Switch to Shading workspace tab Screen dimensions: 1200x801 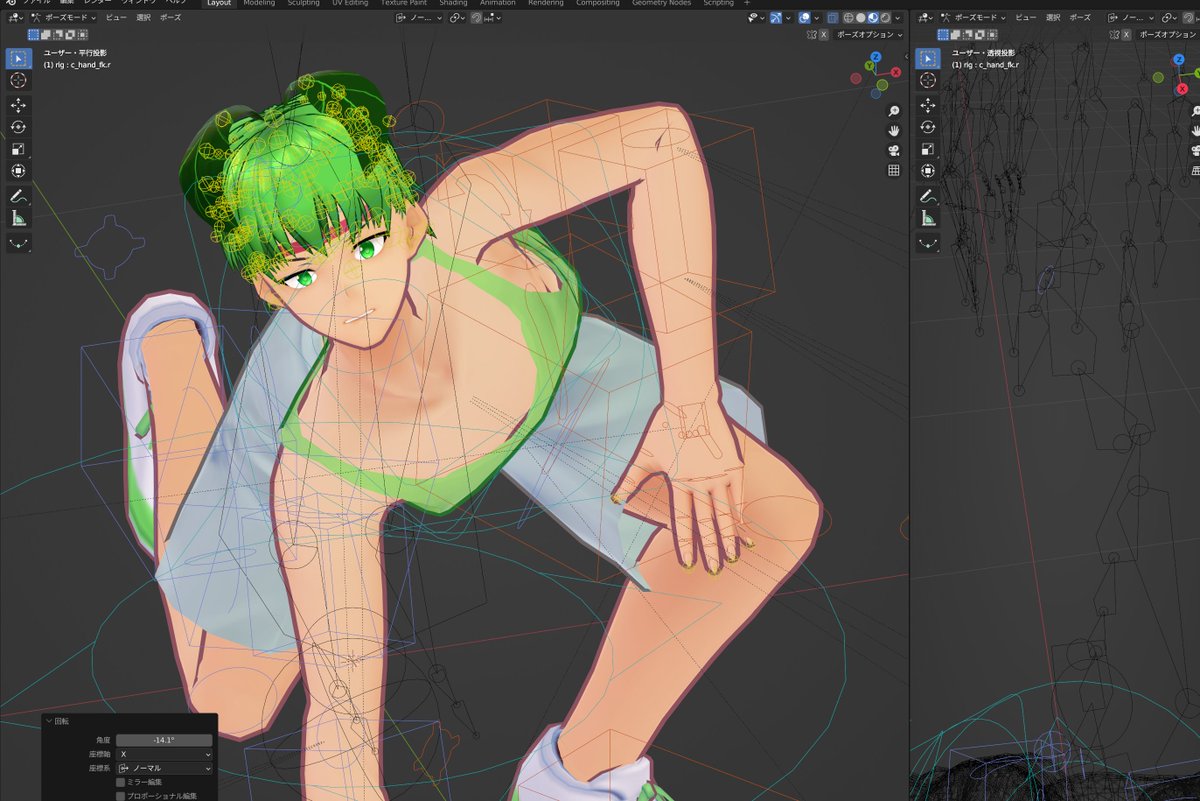453,3
